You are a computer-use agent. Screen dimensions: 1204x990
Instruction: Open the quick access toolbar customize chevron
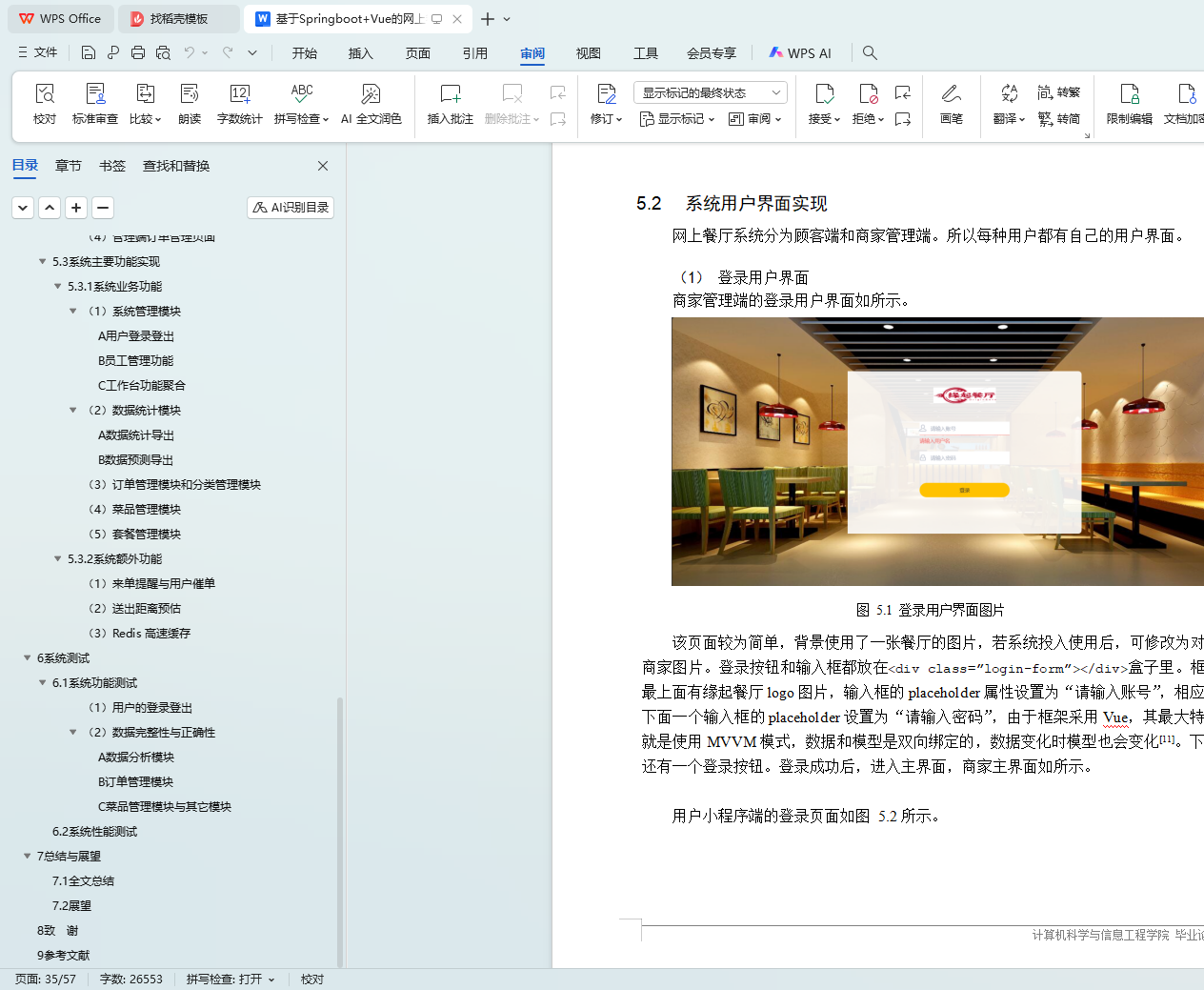pyautogui.click(x=252, y=52)
